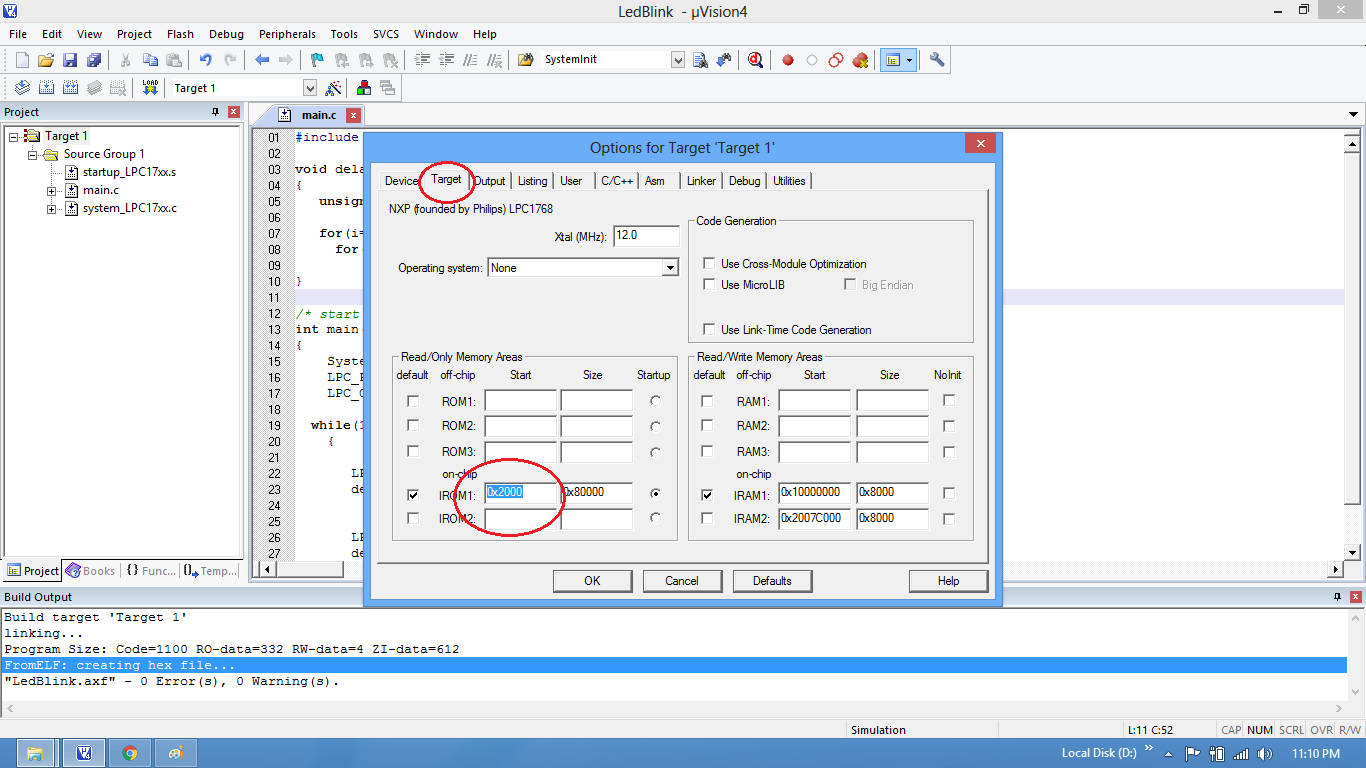Insert a breakpoint with the red dot icon
The image size is (1366, 768).
pyautogui.click(x=788, y=60)
